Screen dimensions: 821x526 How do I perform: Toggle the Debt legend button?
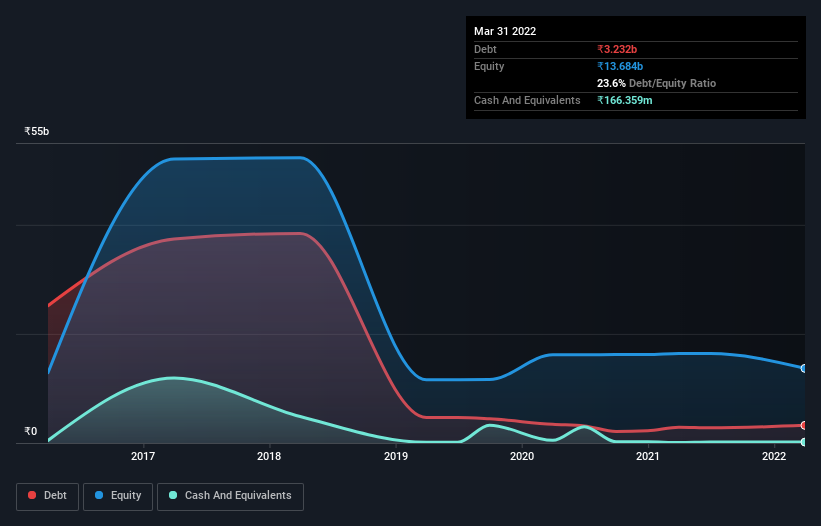pos(47,496)
